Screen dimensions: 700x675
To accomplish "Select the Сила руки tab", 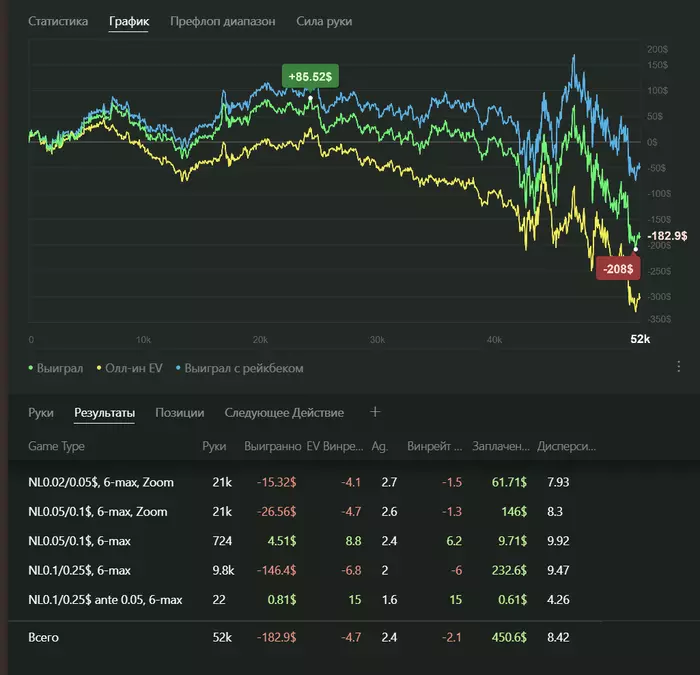I will (324, 21).
